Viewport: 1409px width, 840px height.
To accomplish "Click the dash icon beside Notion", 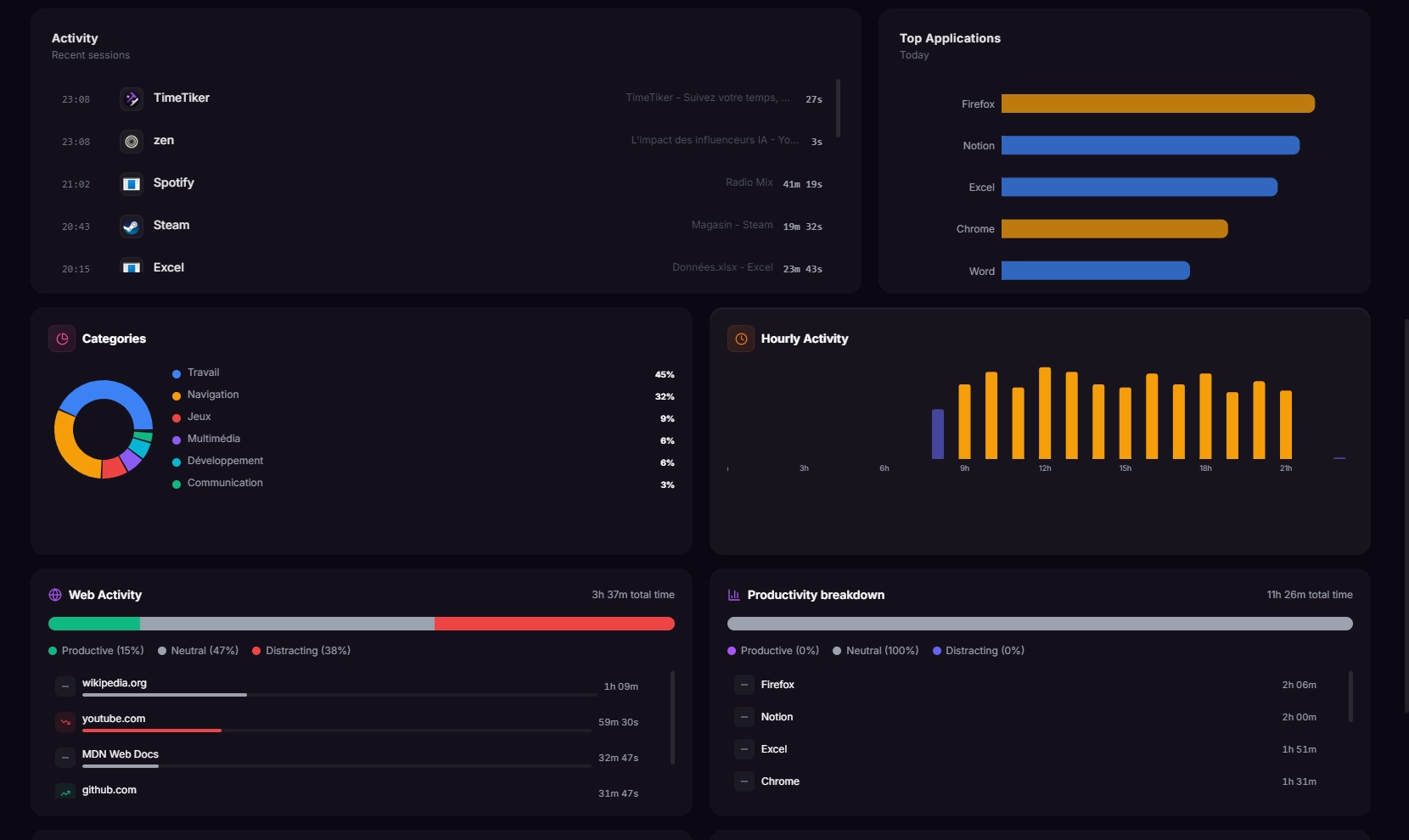I will [744, 717].
